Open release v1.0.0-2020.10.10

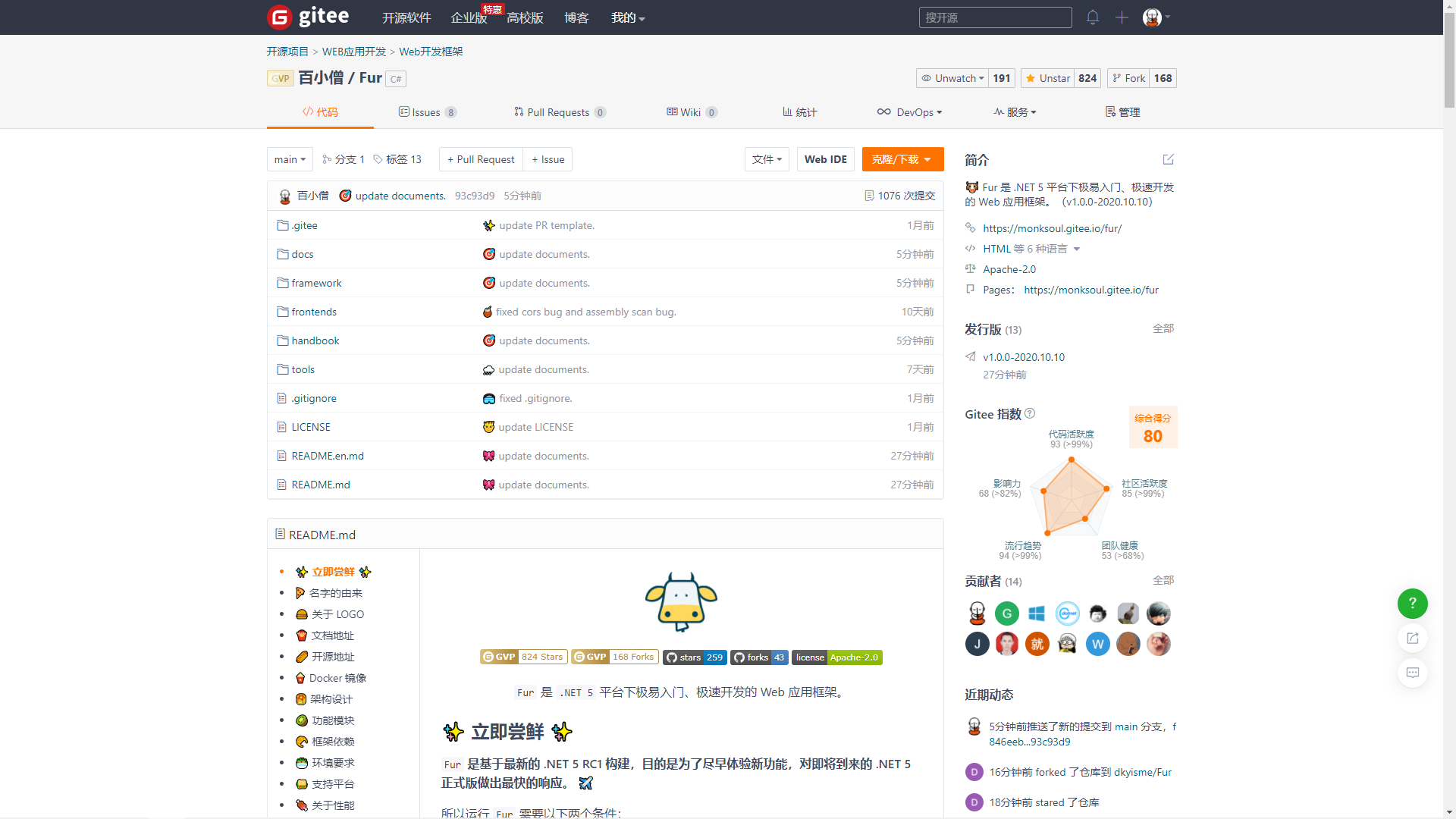1024,357
